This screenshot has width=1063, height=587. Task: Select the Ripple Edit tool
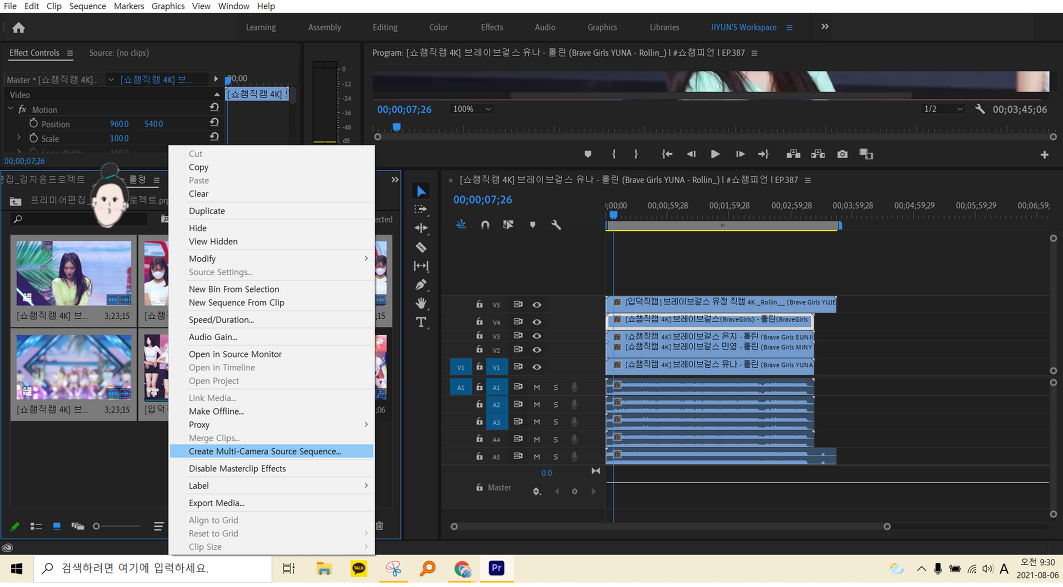(x=421, y=228)
